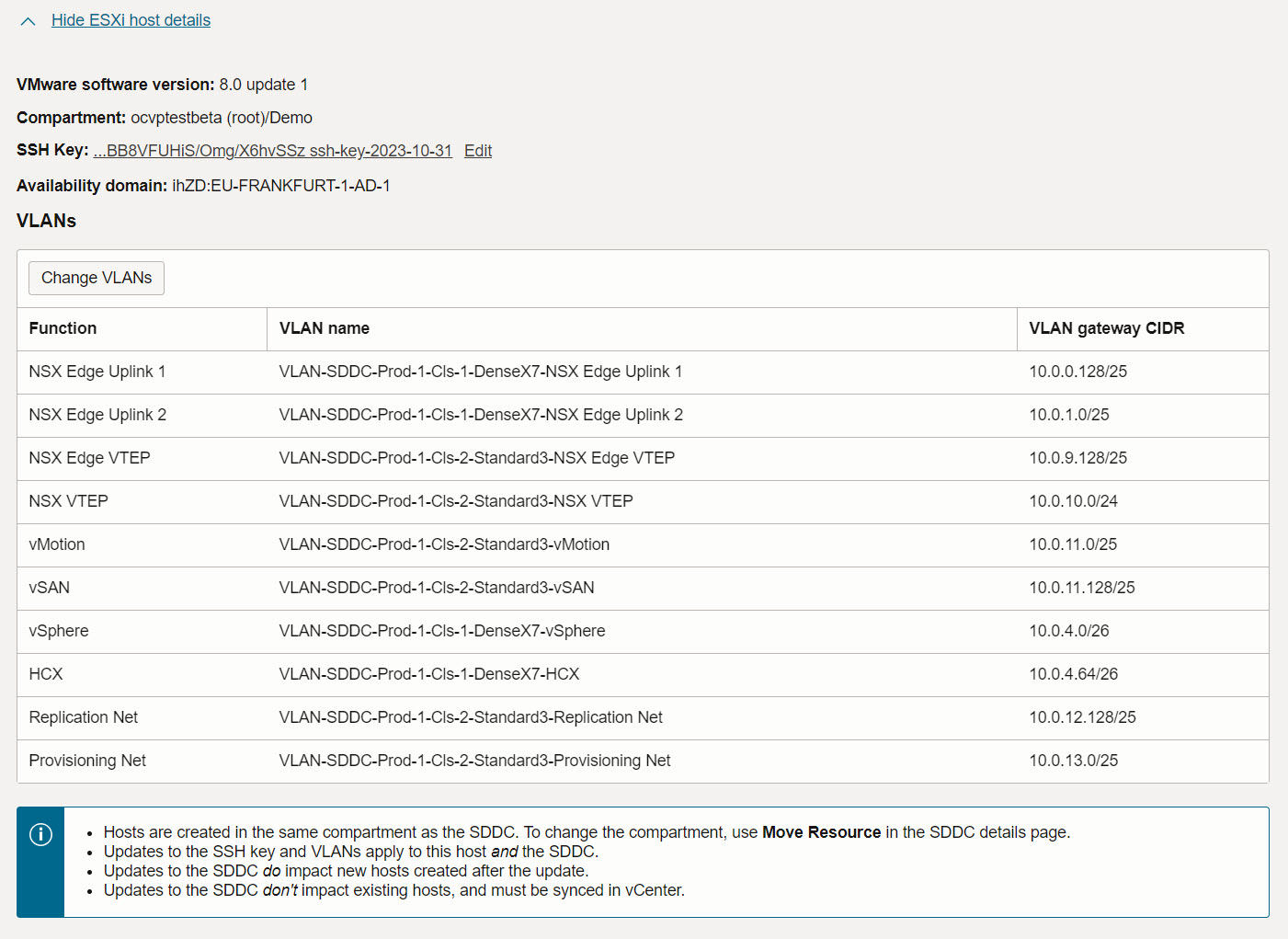Click the 10.0.11.128/25 CIDR value
This screenshot has height=939, width=1288.
point(1082,588)
